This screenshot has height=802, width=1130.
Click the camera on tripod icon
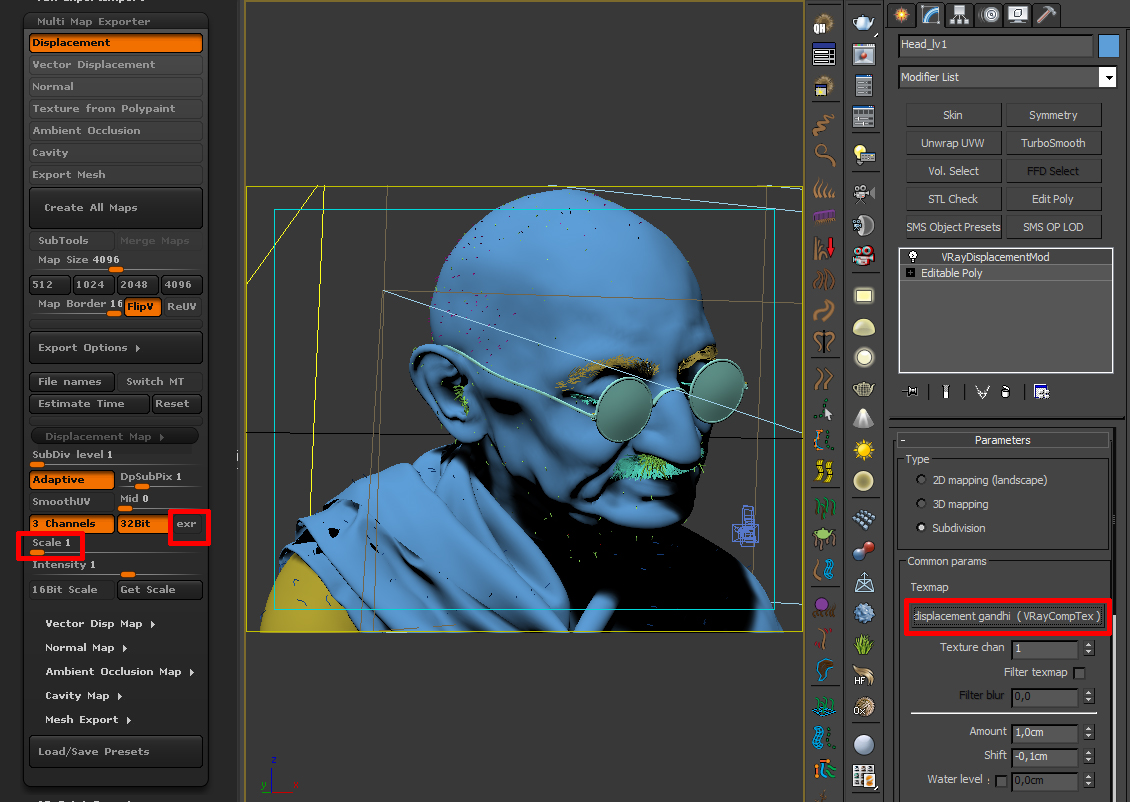863,193
